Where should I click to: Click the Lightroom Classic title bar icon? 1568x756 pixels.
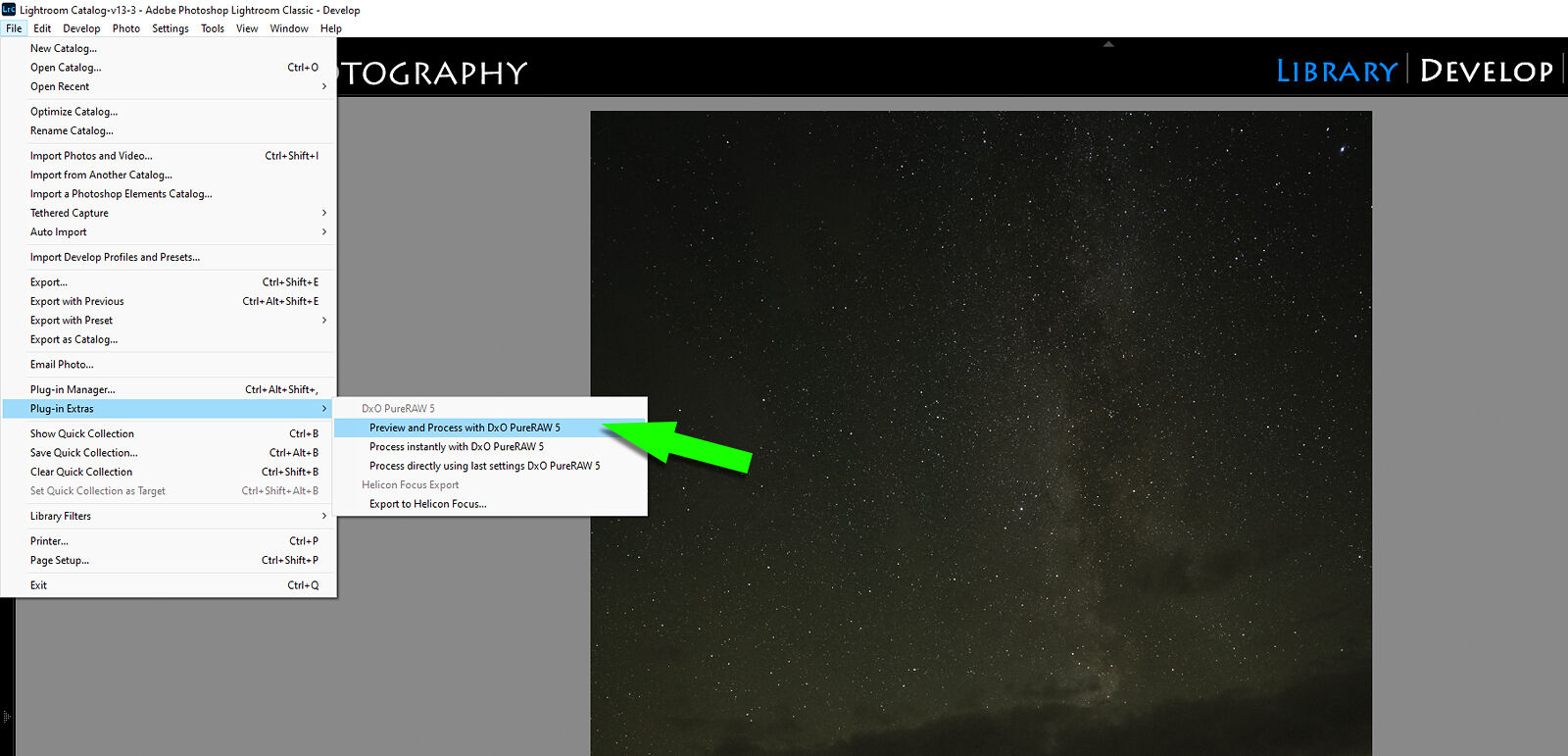9,9
